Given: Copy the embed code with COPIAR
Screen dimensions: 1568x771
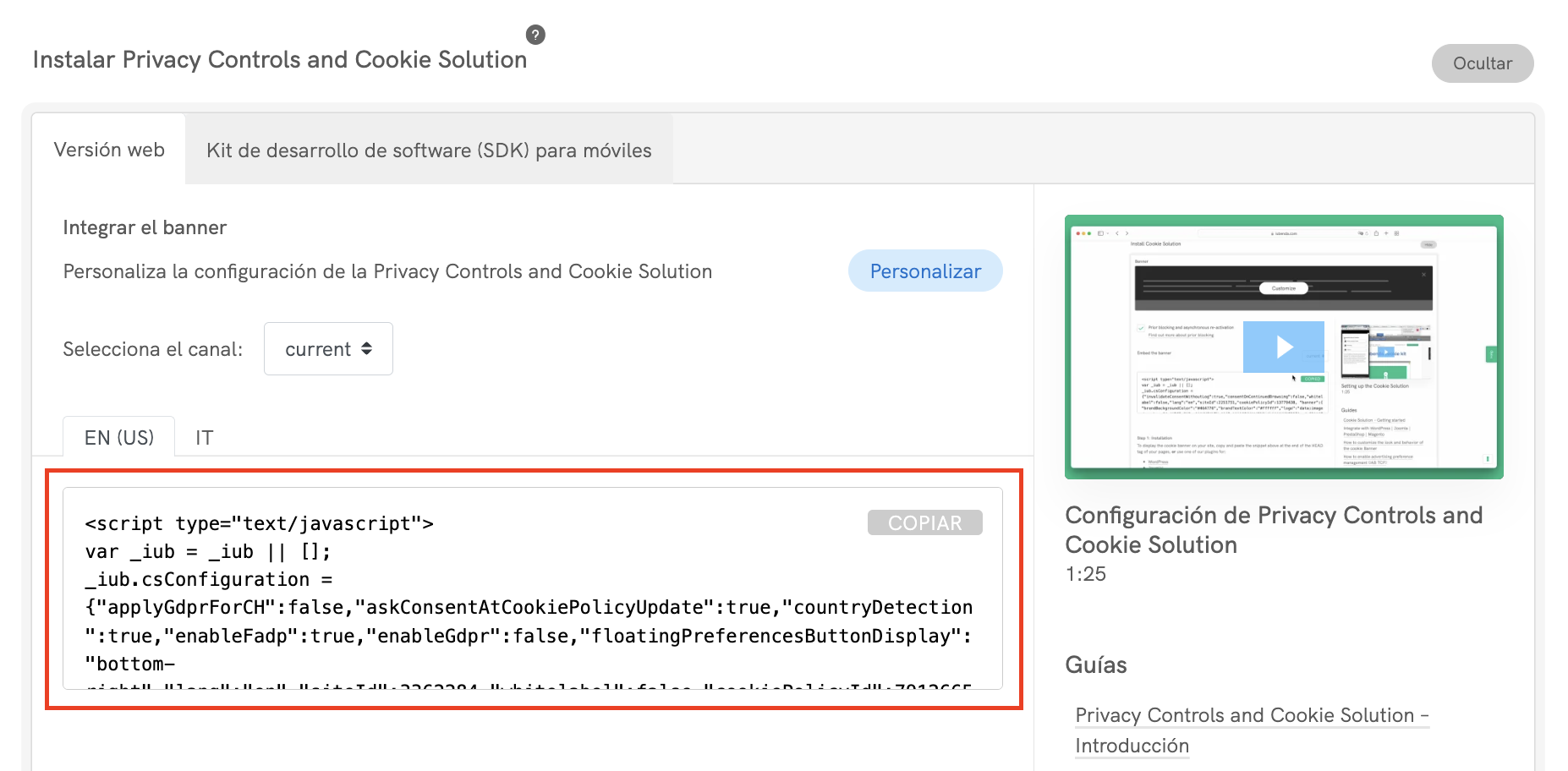Looking at the screenshot, I should tap(924, 522).
